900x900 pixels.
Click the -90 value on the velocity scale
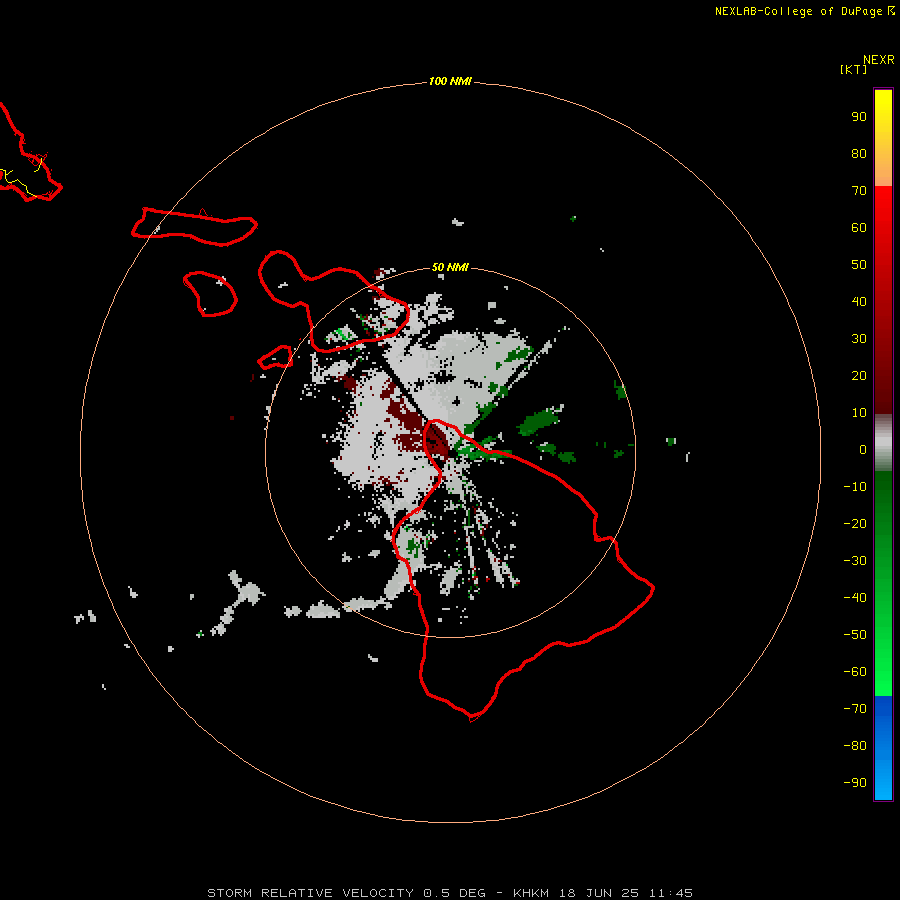(x=855, y=783)
